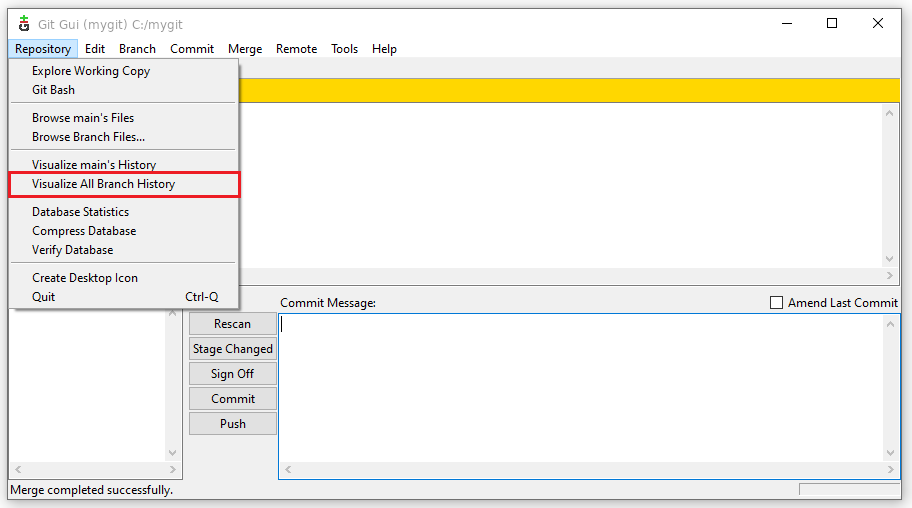Click right arrow of commit message horizontal scrollbar
The image size is (912, 508).
(890, 470)
